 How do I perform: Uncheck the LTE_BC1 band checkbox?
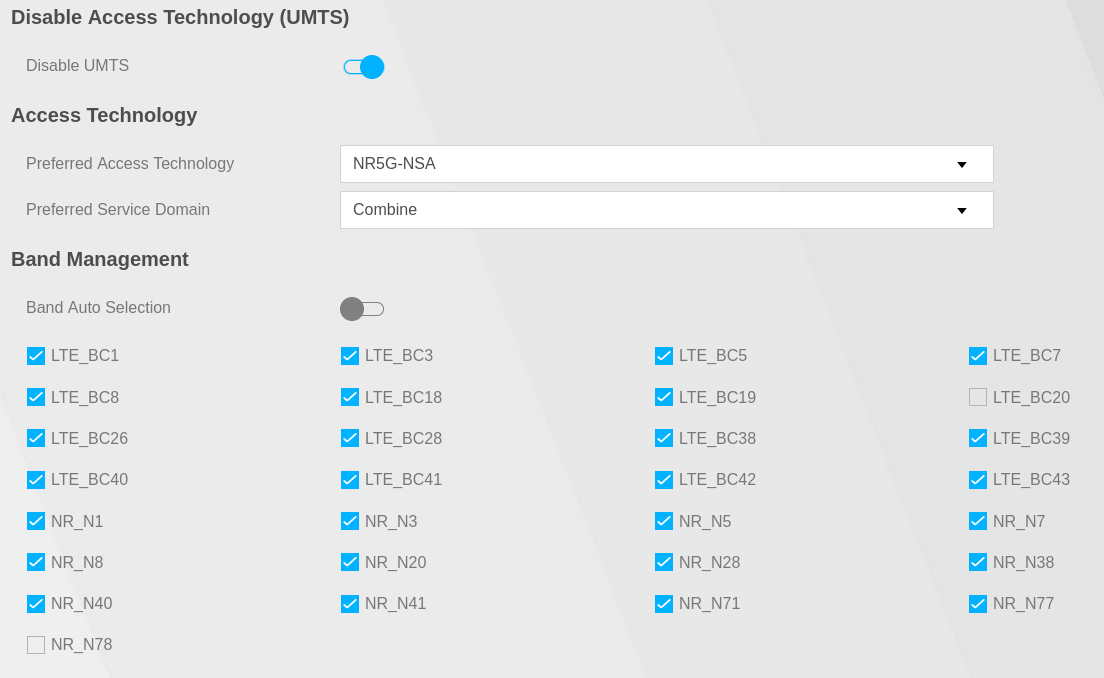[x=36, y=356]
